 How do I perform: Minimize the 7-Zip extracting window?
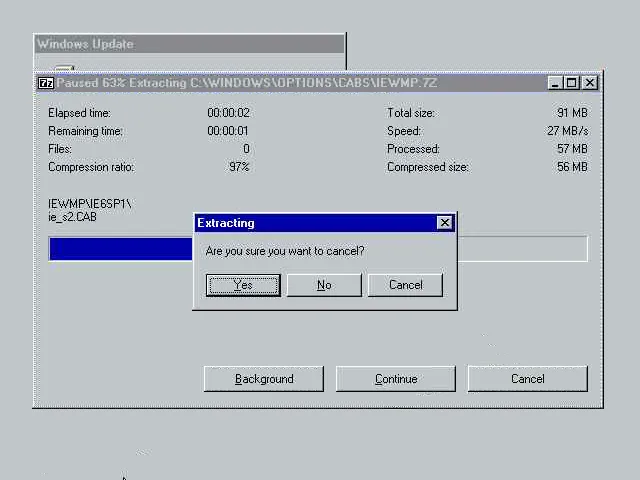coord(554,83)
